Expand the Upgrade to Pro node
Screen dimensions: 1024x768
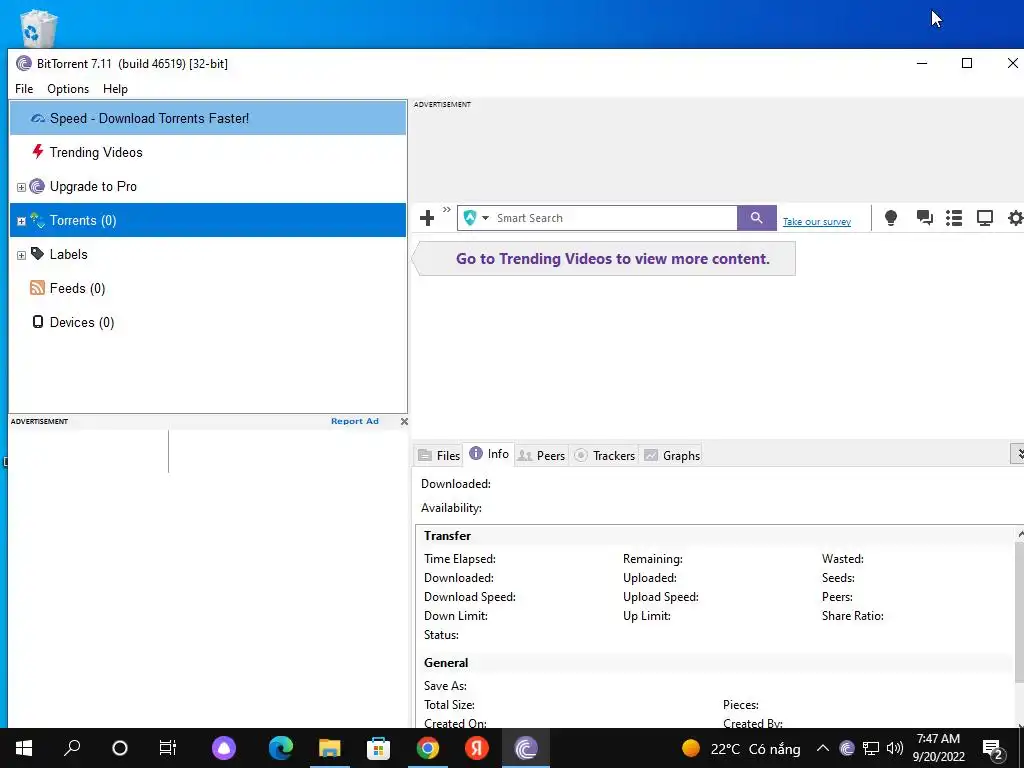(x=21, y=187)
